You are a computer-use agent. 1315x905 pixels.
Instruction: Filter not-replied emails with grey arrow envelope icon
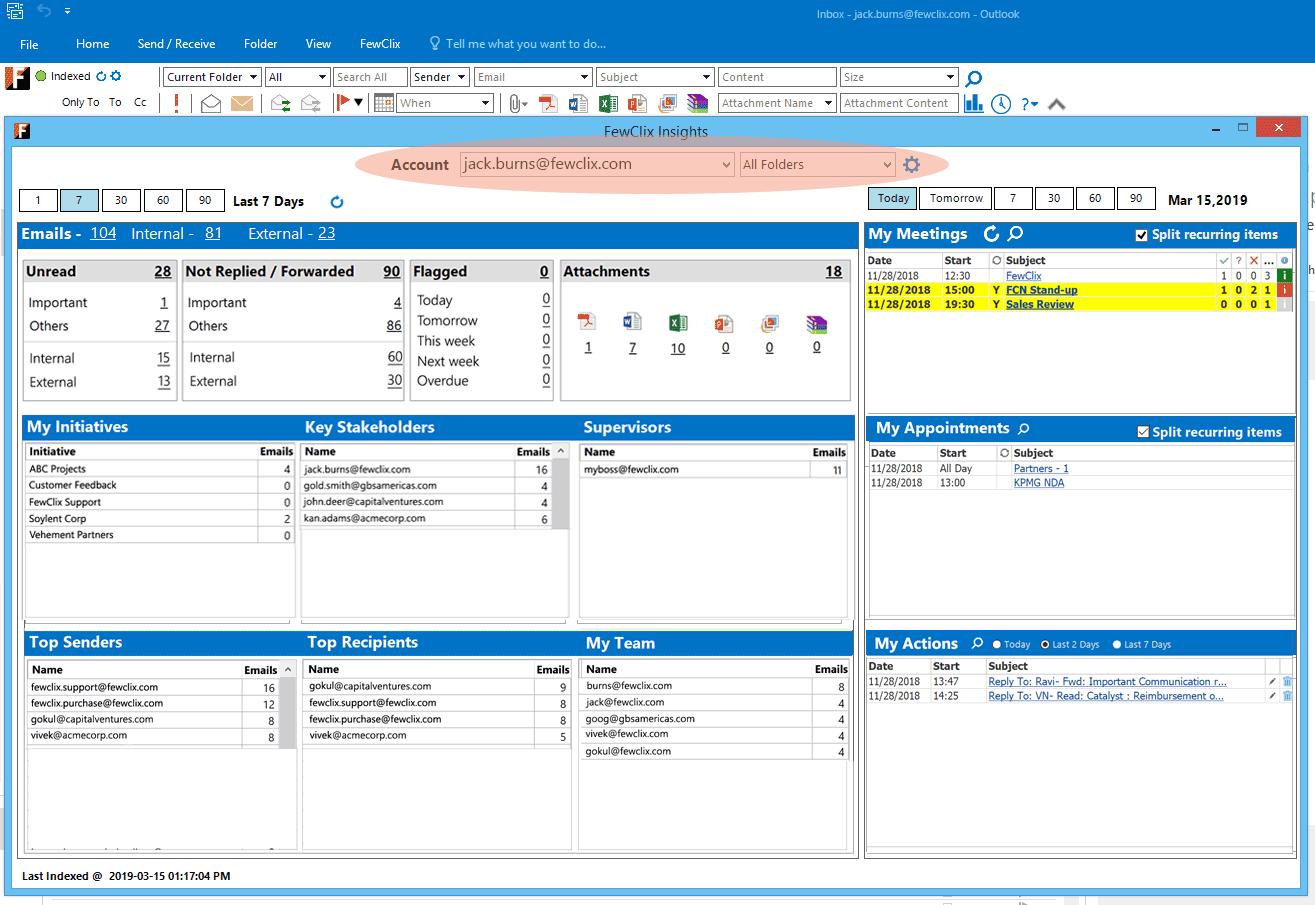point(311,103)
